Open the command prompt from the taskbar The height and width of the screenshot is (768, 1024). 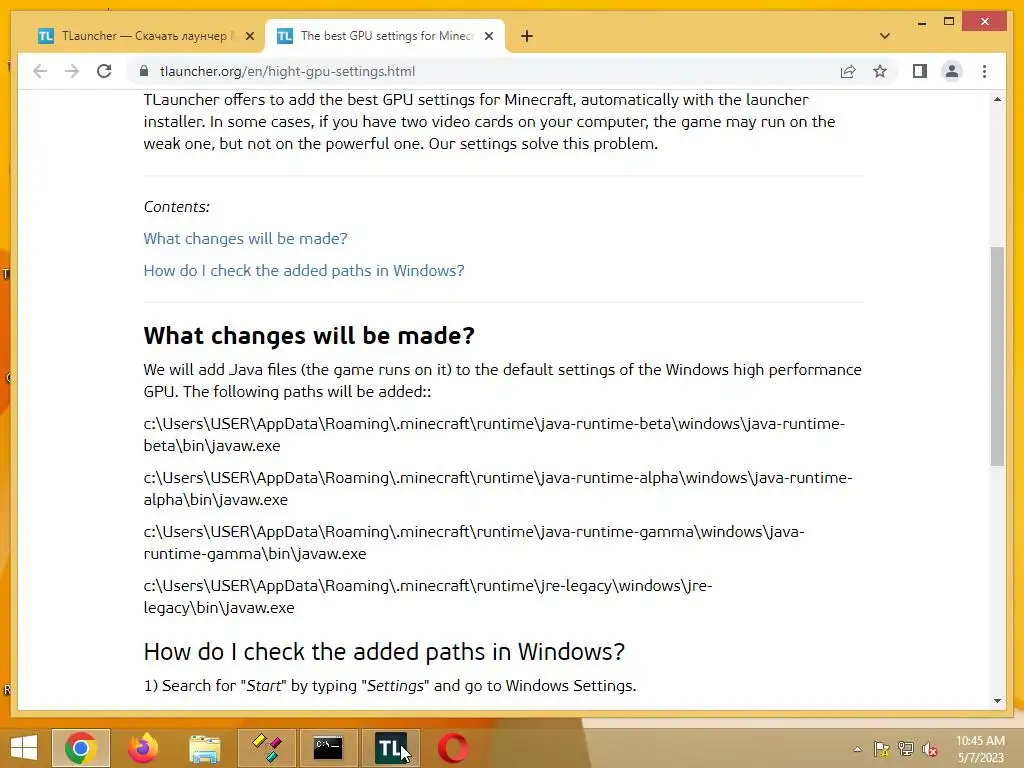(x=328, y=748)
